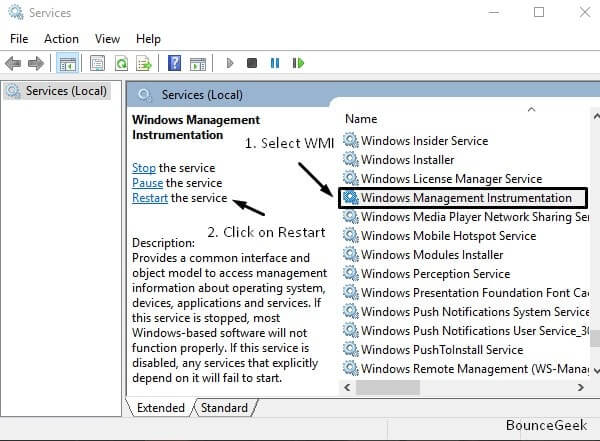Close the Services window

click(x=585, y=12)
